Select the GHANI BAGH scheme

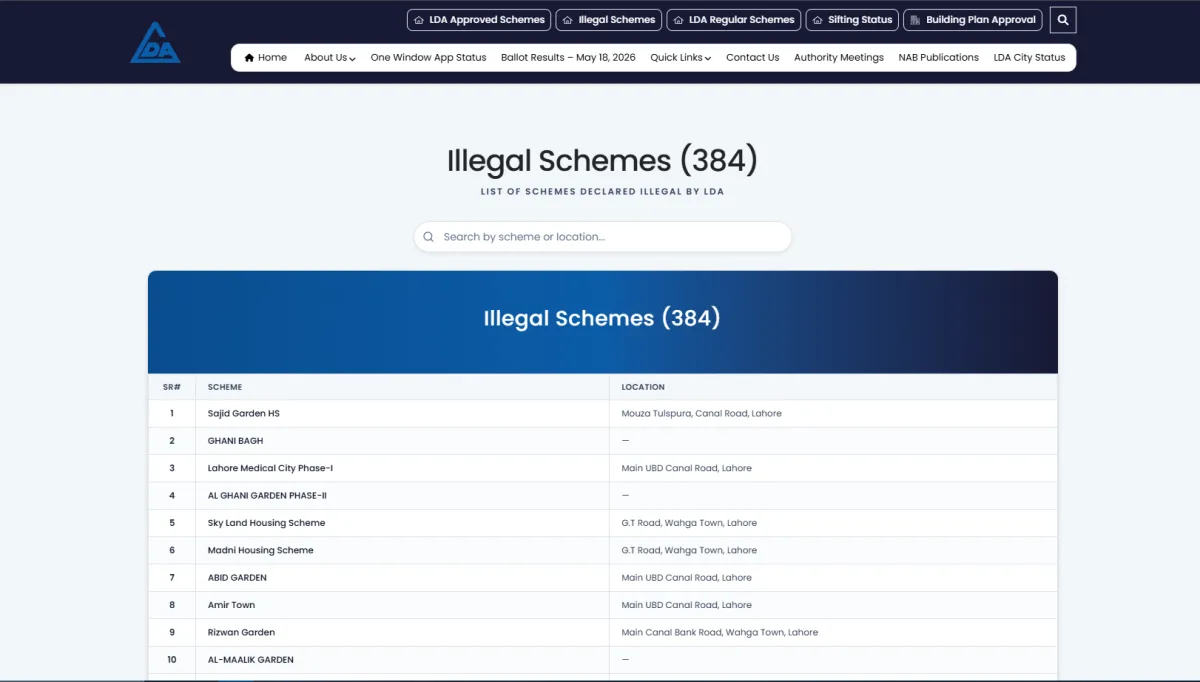pyautogui.click(x=235, y=441)
